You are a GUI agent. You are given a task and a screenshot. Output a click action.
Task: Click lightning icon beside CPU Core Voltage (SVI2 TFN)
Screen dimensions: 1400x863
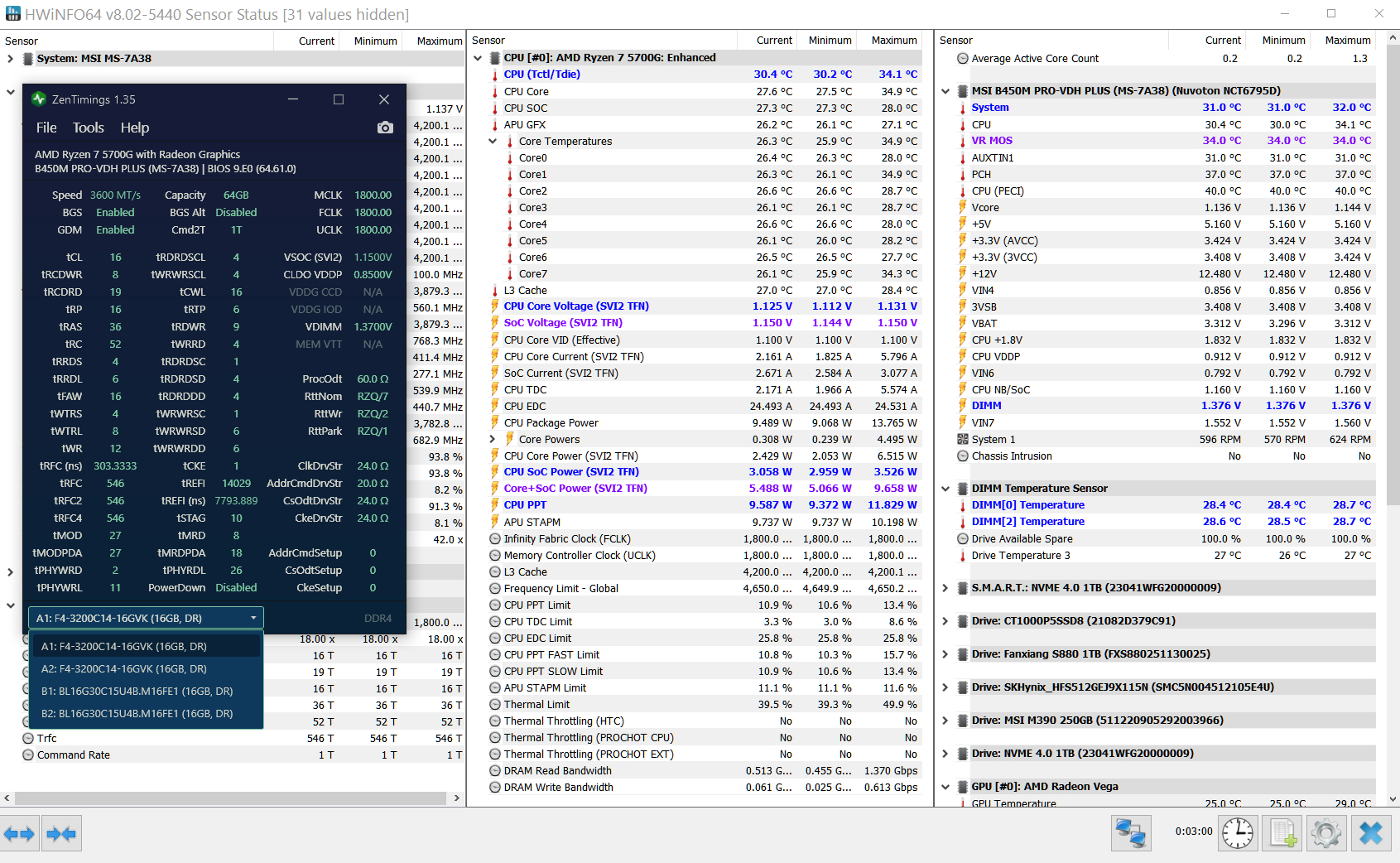[495, 306]
